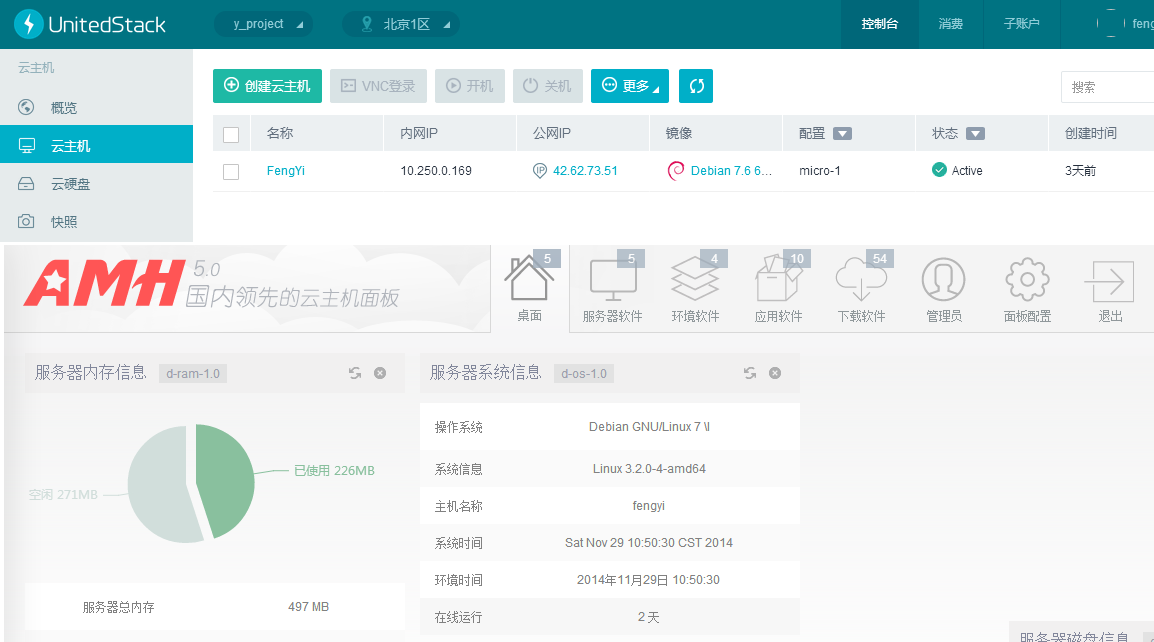1154x642 pixels.
Task: Check the FengYi instance checkbox
Action: [x=231, y=171]
